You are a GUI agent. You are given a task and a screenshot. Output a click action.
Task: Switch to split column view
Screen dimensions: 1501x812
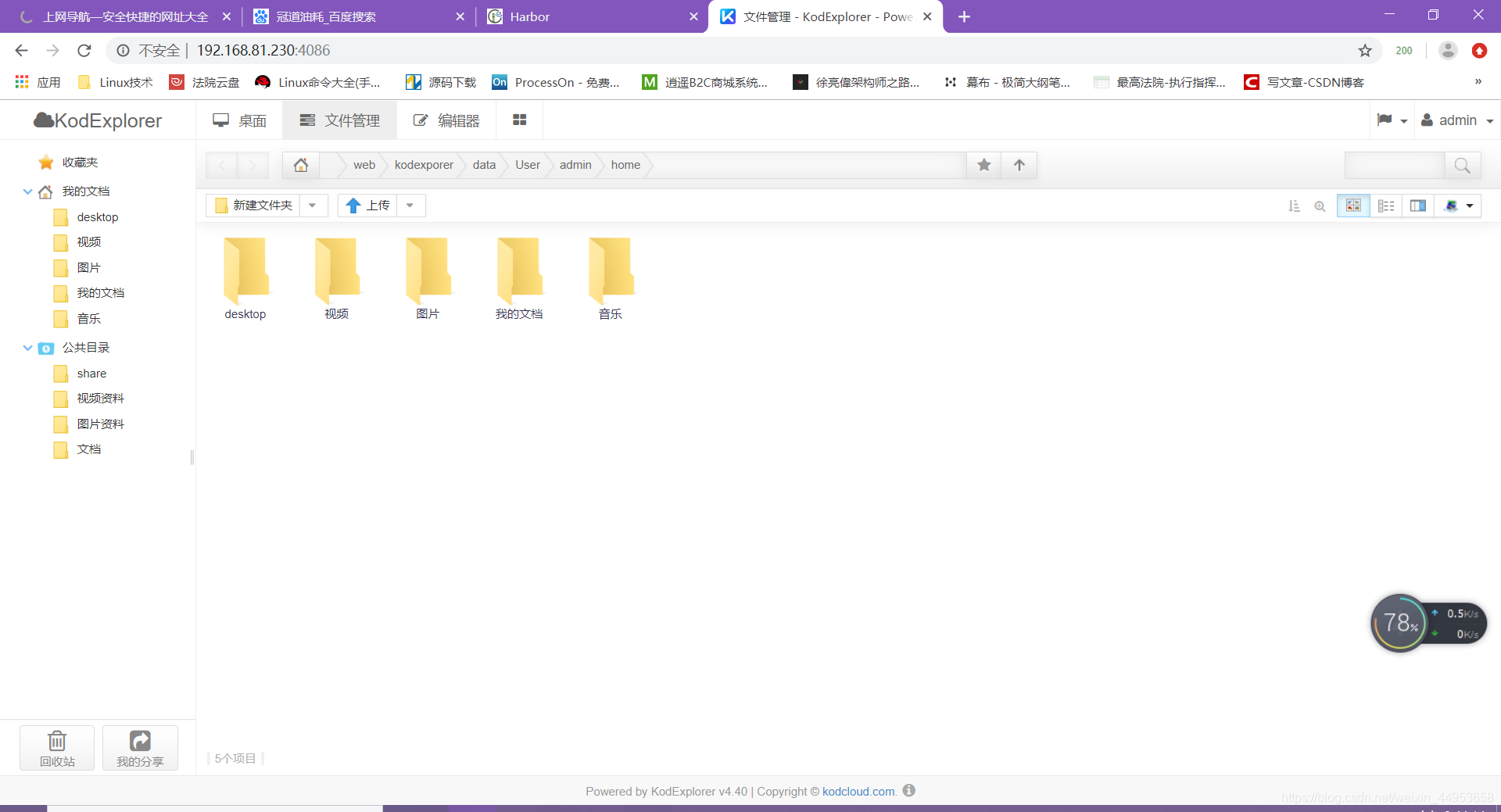pos(1418,206)
